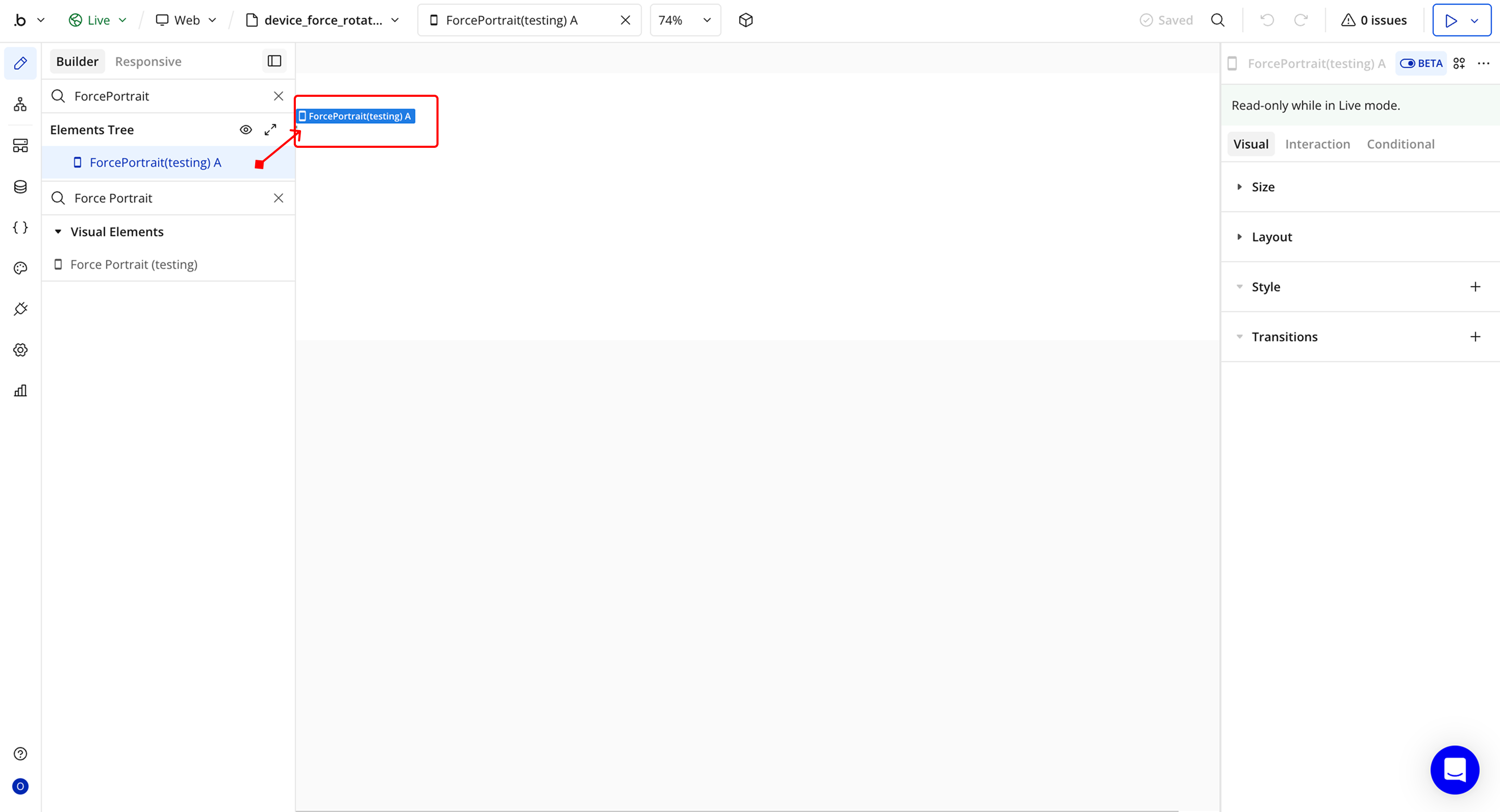Image resolution: width=1500 pixels, height=812 pixels.
Task: Switch to the Conditional tab
Action: tap(1400, 144)
